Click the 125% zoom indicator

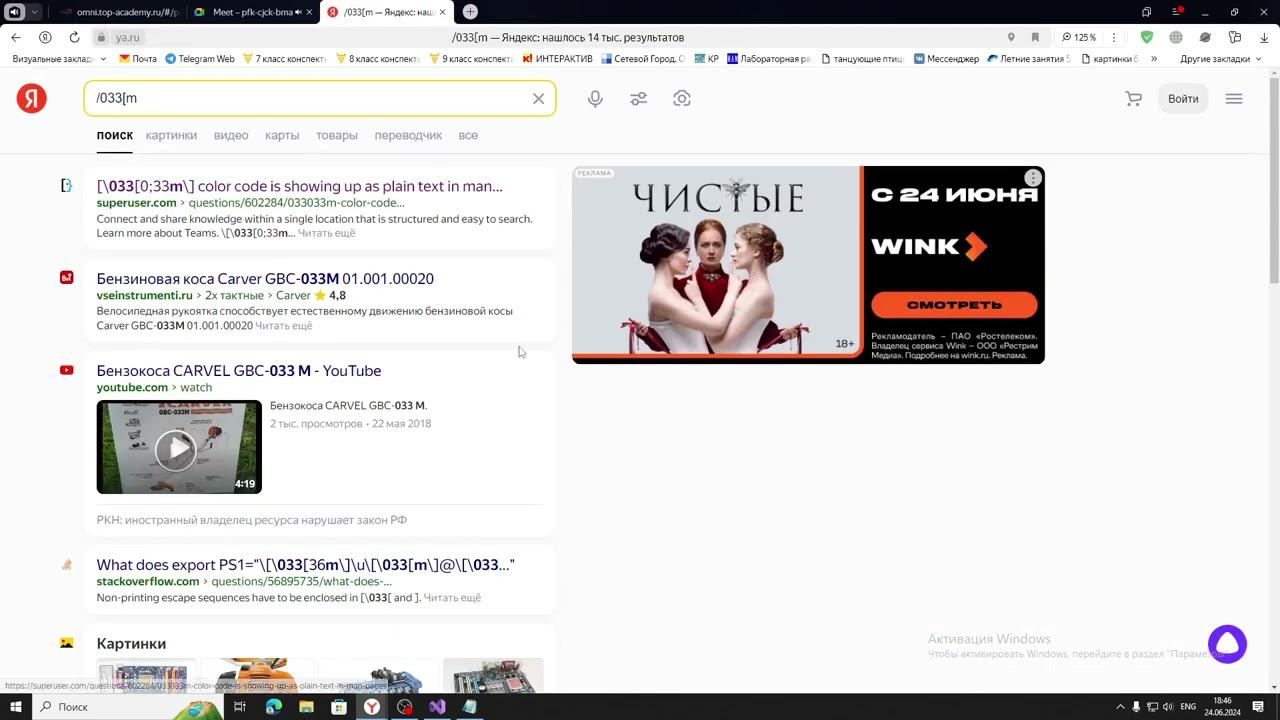1079,37
